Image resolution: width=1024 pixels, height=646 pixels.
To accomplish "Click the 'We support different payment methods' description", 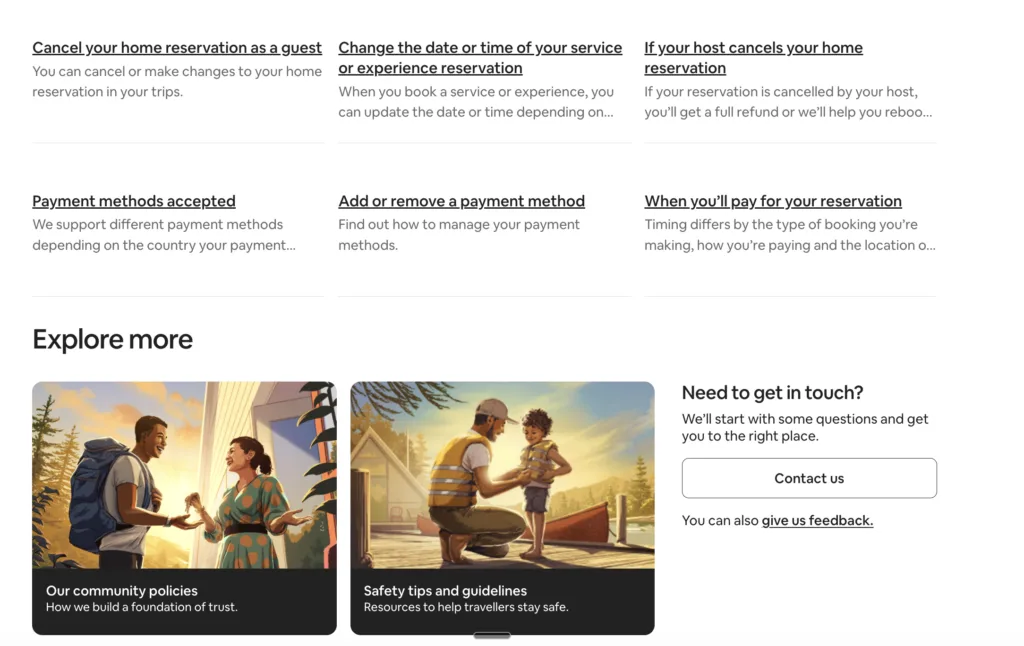I will tap(164, 235).
